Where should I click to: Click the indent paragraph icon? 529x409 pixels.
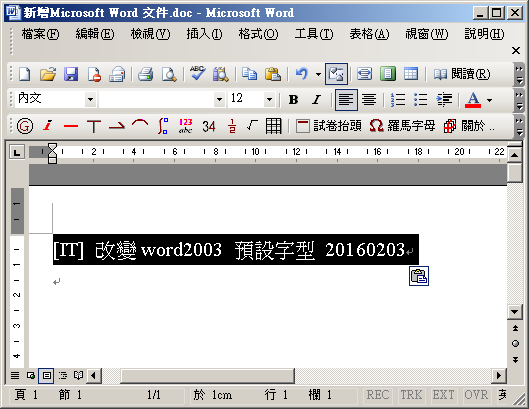click(x=444, y=100)
